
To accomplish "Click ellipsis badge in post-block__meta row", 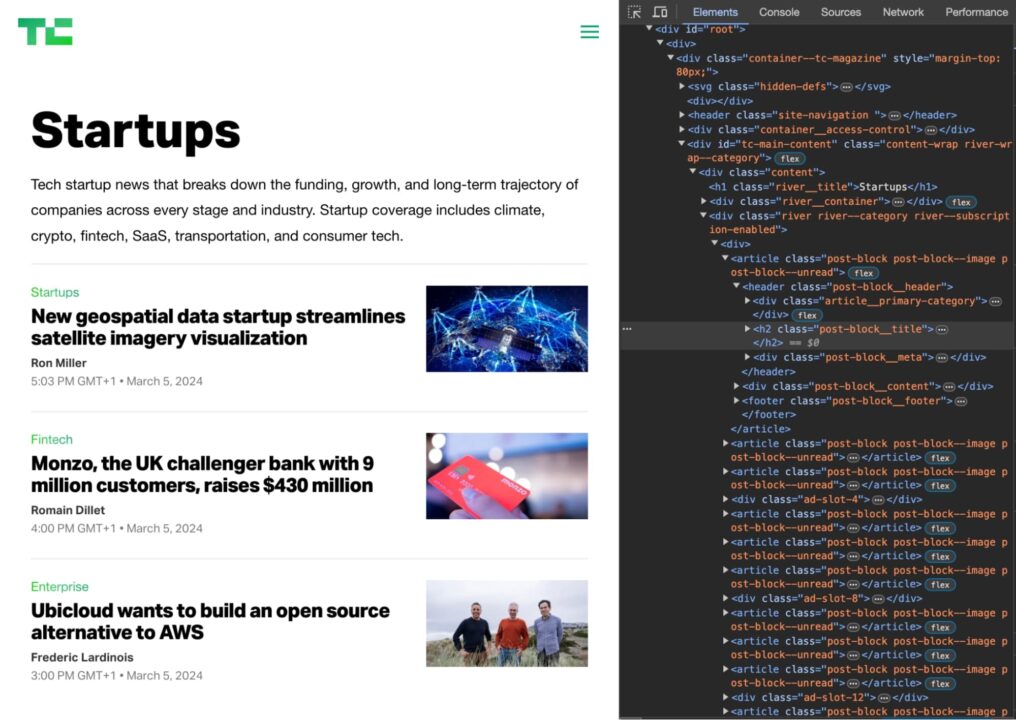I will tap(941, 358).
